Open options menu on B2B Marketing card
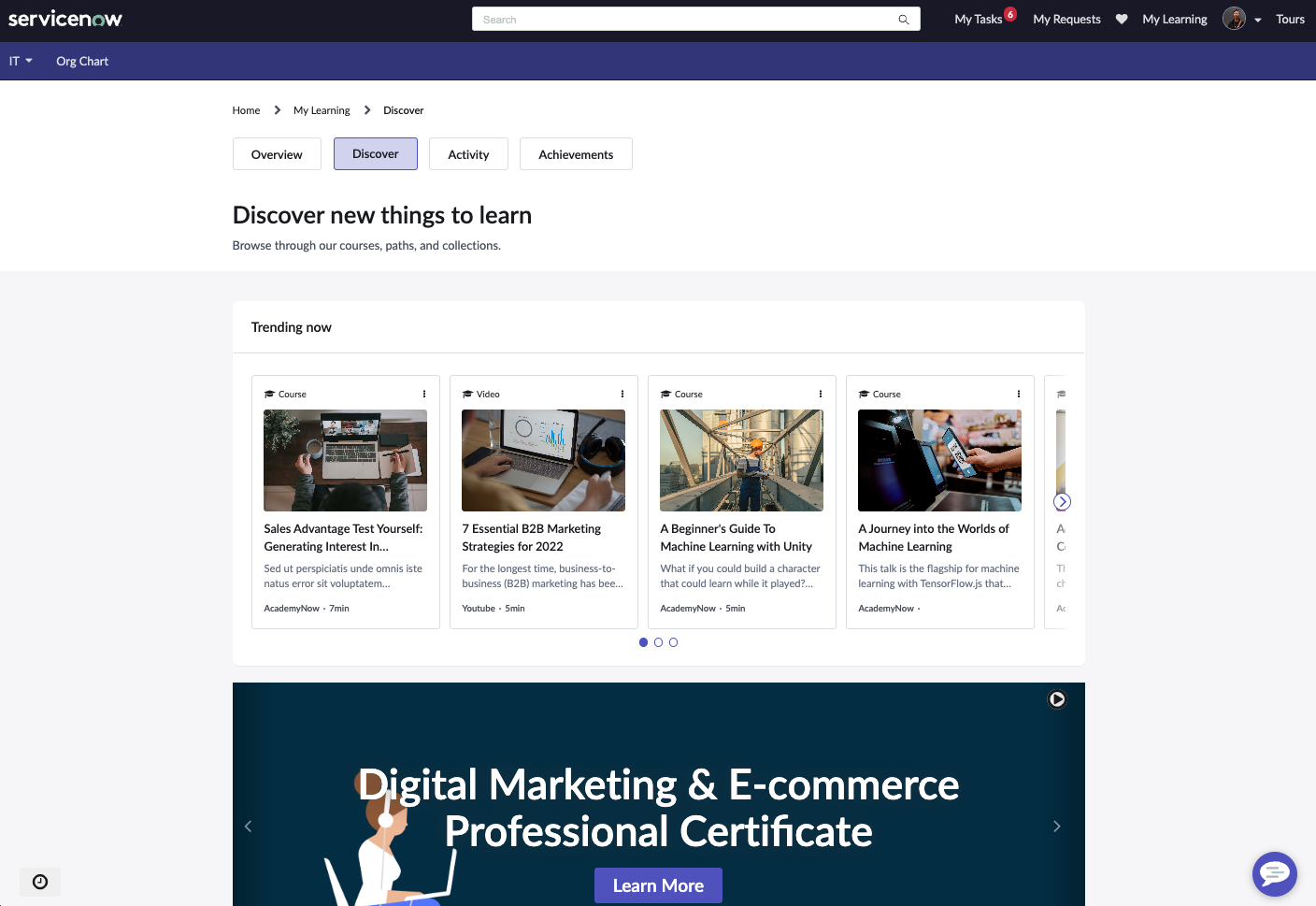 [622, 395]
